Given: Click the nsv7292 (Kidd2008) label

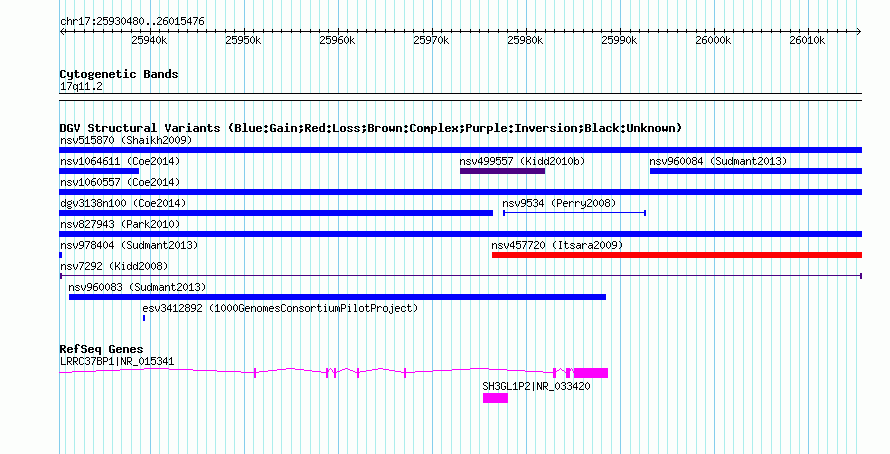Looking at the screenshot, I should [114, 266].
